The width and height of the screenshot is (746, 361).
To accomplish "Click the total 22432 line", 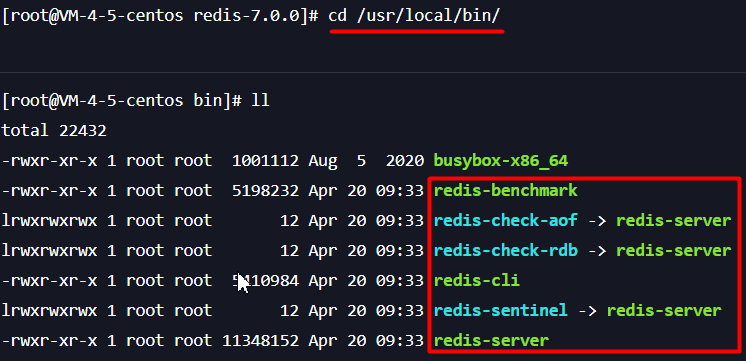I will click(x=54, y=130).
